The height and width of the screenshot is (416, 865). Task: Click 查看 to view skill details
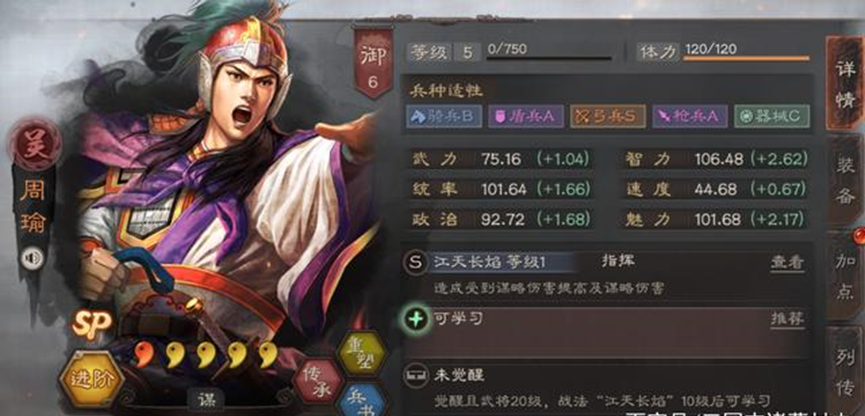pyautogui.click(x=787, y=263)
